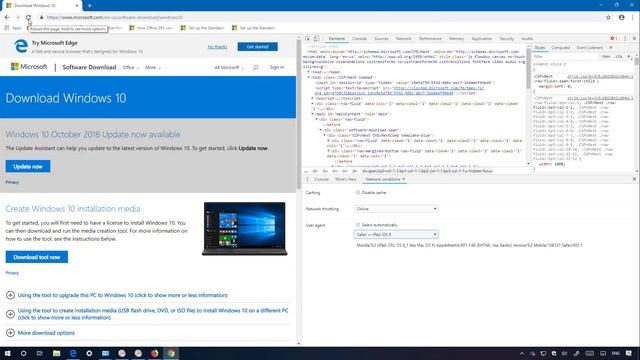The height and width of the screenshot is (360, 640).
Task: Open What's New drawer tab
Action: tap(345, 179)
